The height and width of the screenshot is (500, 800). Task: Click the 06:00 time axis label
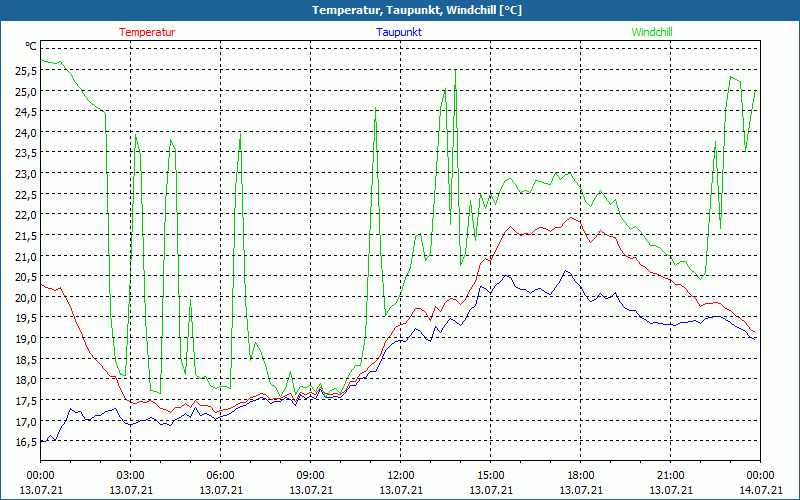pos(220,475)
